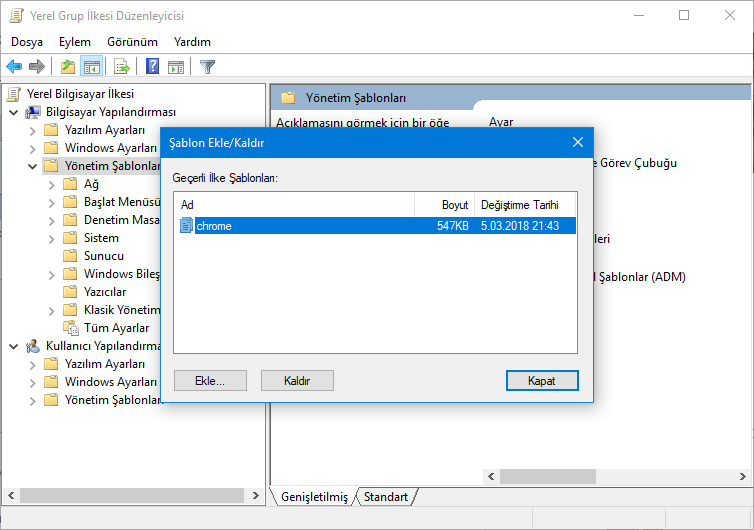The image size is (754, 530).
Task: Collapse the Bilgisayar Yapılandırması node
Action: point(13,113)
